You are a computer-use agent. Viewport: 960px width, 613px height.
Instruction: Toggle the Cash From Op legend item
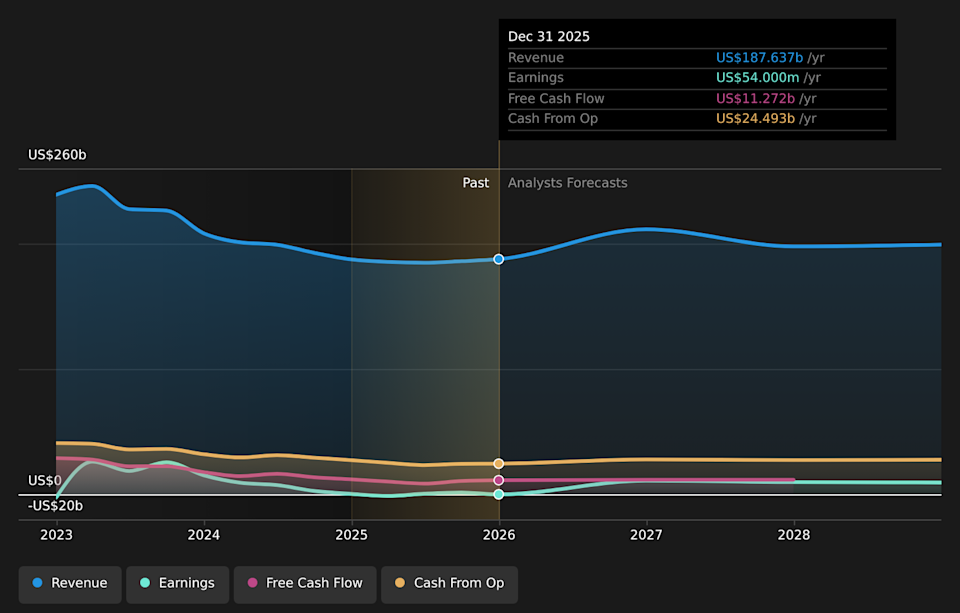[449, 583]
